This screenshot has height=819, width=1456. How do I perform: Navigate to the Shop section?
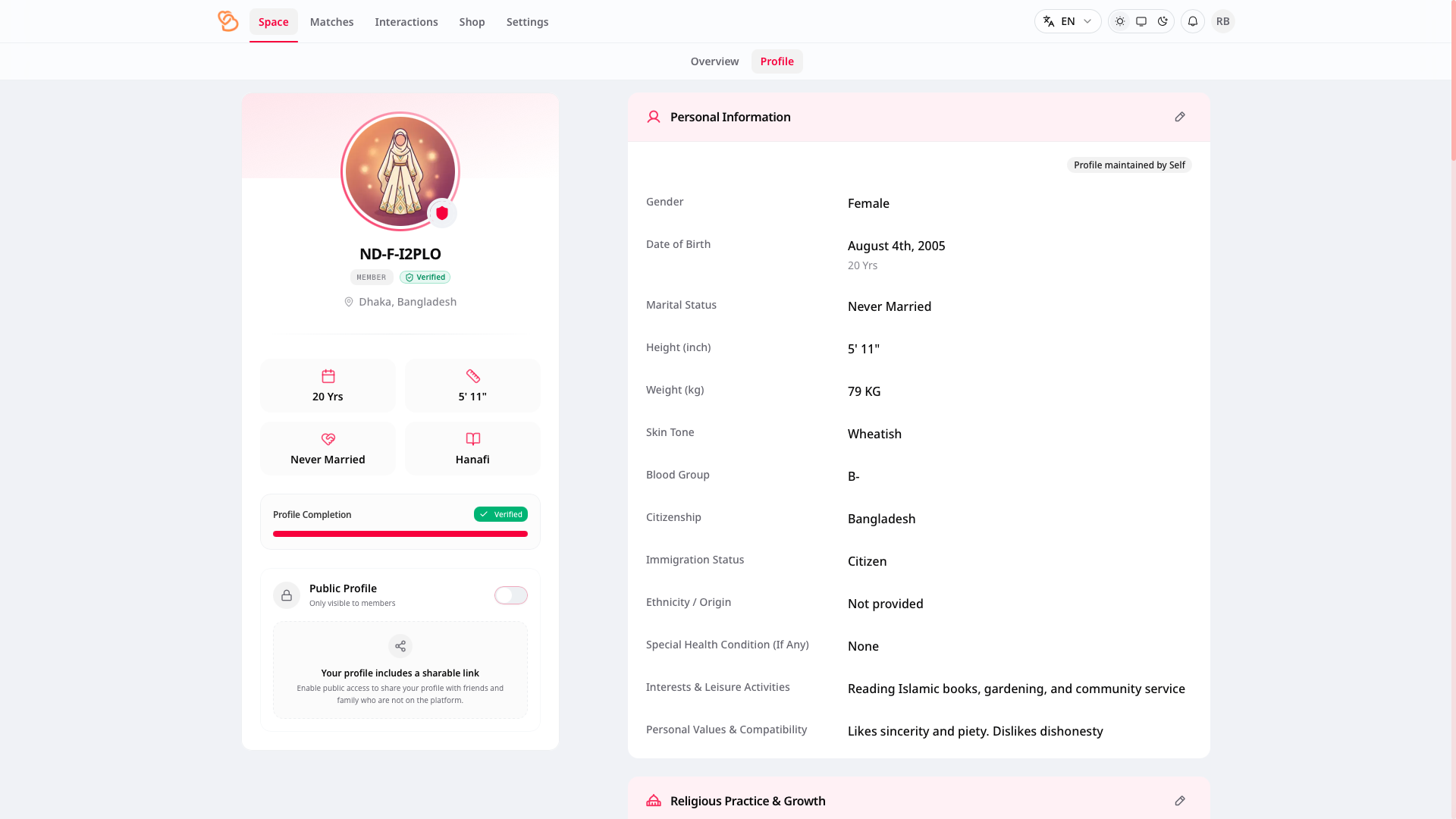(x=472, y=22)
